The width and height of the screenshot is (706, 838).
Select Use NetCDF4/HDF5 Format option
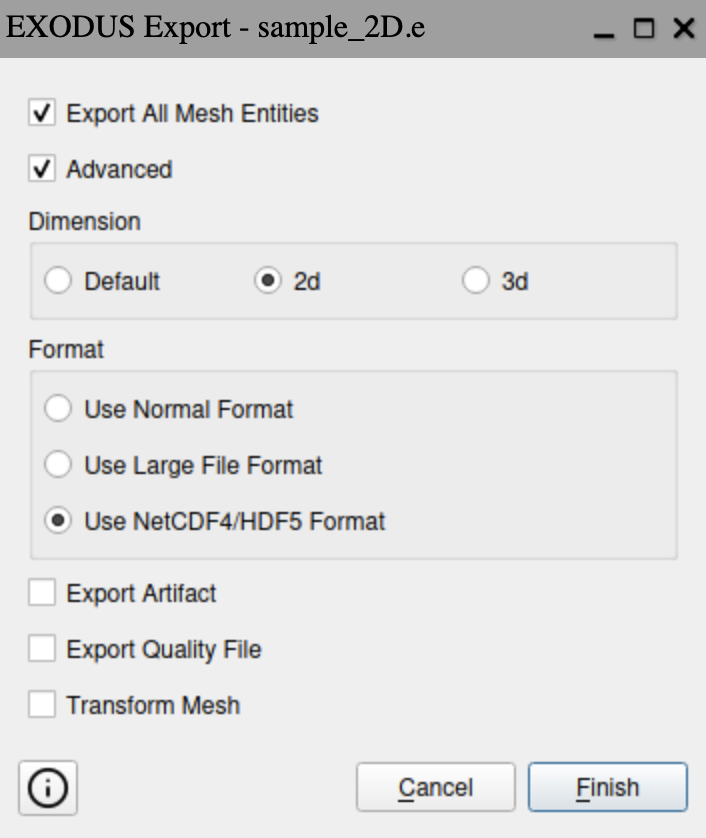(59, 521)
